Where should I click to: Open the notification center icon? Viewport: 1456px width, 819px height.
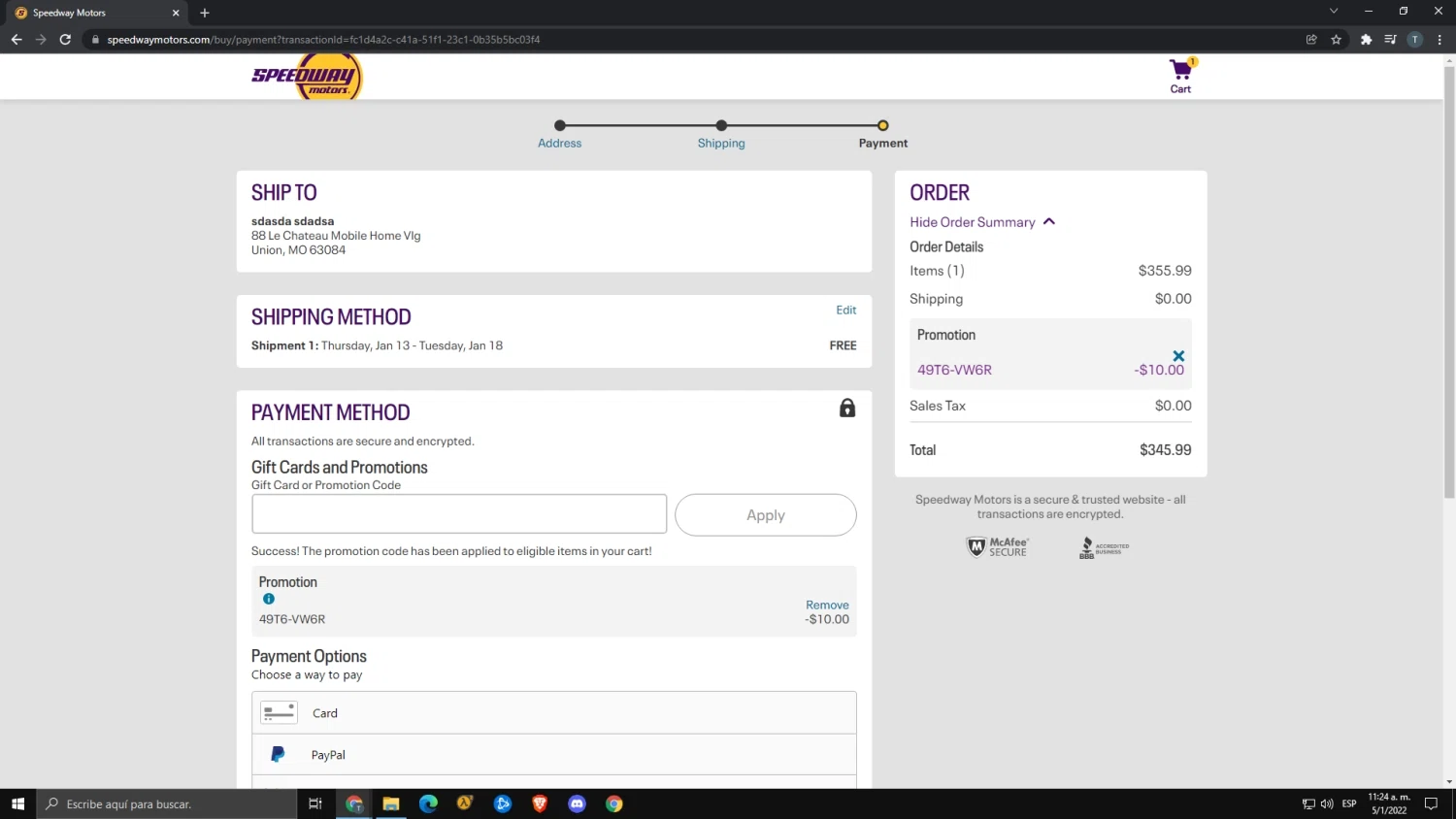[1431, 803]
